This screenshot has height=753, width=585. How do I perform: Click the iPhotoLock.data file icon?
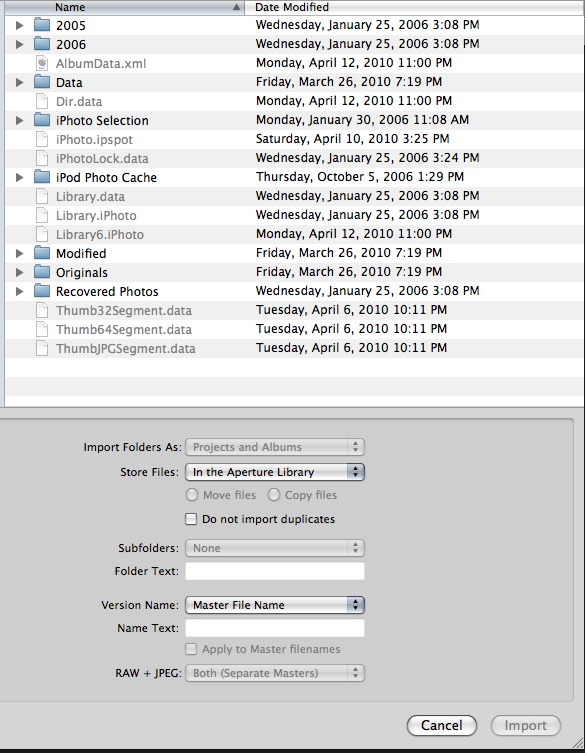click(42, 158)
